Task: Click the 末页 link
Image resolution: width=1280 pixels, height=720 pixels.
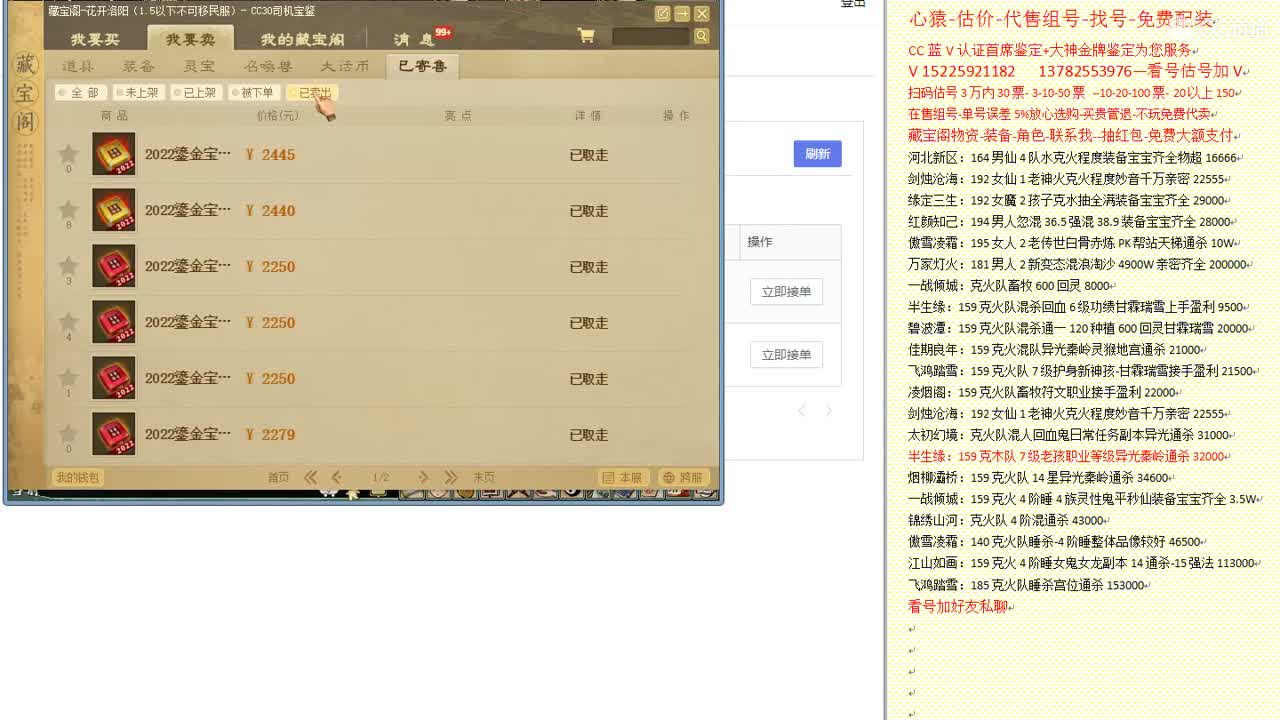Action: [484, 478]
